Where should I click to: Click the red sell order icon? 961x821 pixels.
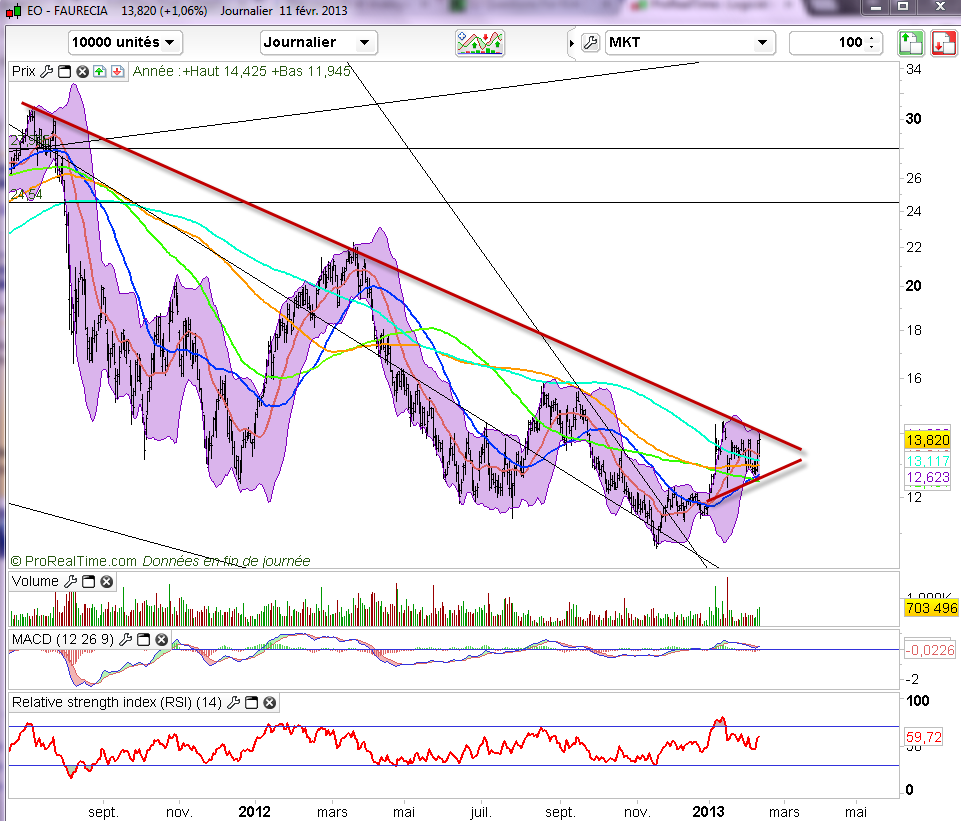(943, 44)
